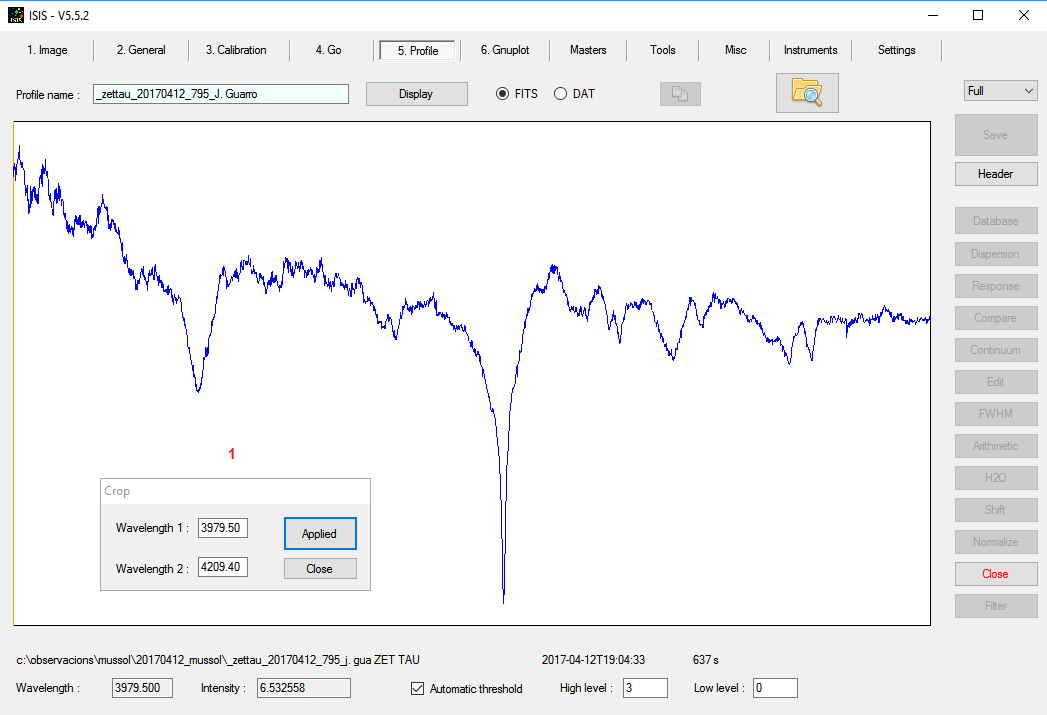Screen dimensions: 1047x715
Task: Open the 3. Calibration tab
Action: point(236,50)
